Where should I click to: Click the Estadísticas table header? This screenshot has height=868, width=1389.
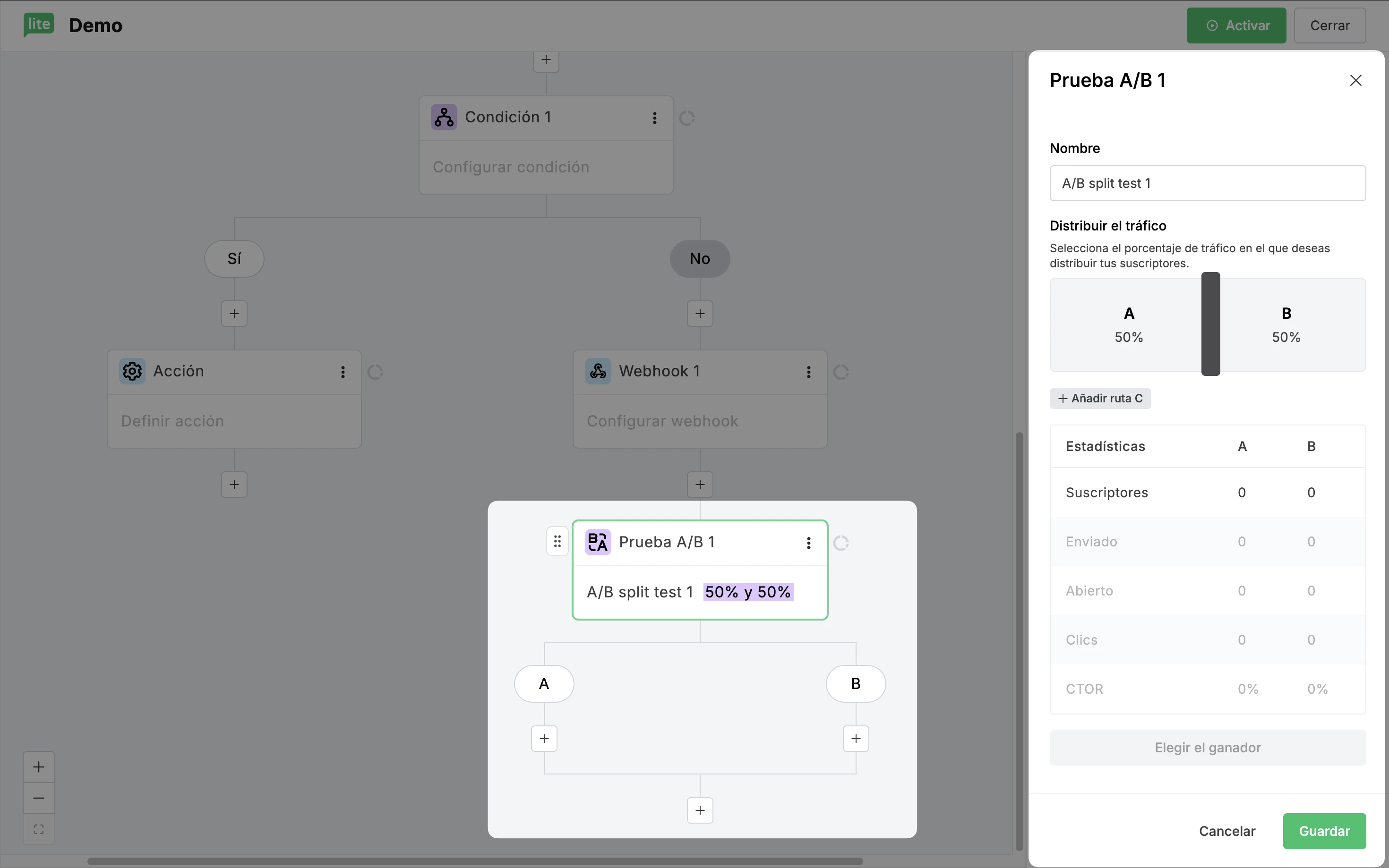[x=1106, y=447]
